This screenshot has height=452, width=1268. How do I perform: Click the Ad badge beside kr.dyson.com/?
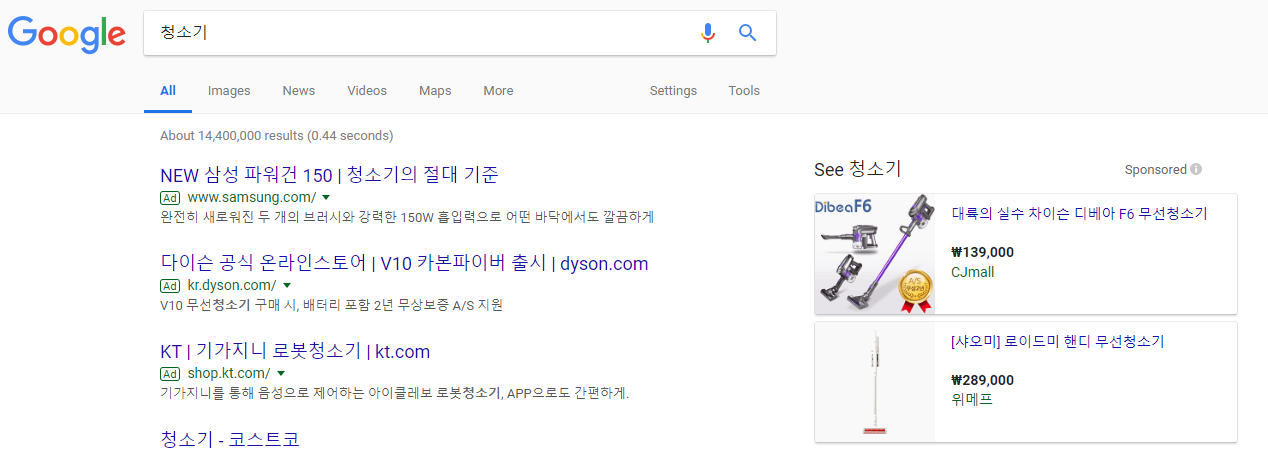[x=170, y=286]
